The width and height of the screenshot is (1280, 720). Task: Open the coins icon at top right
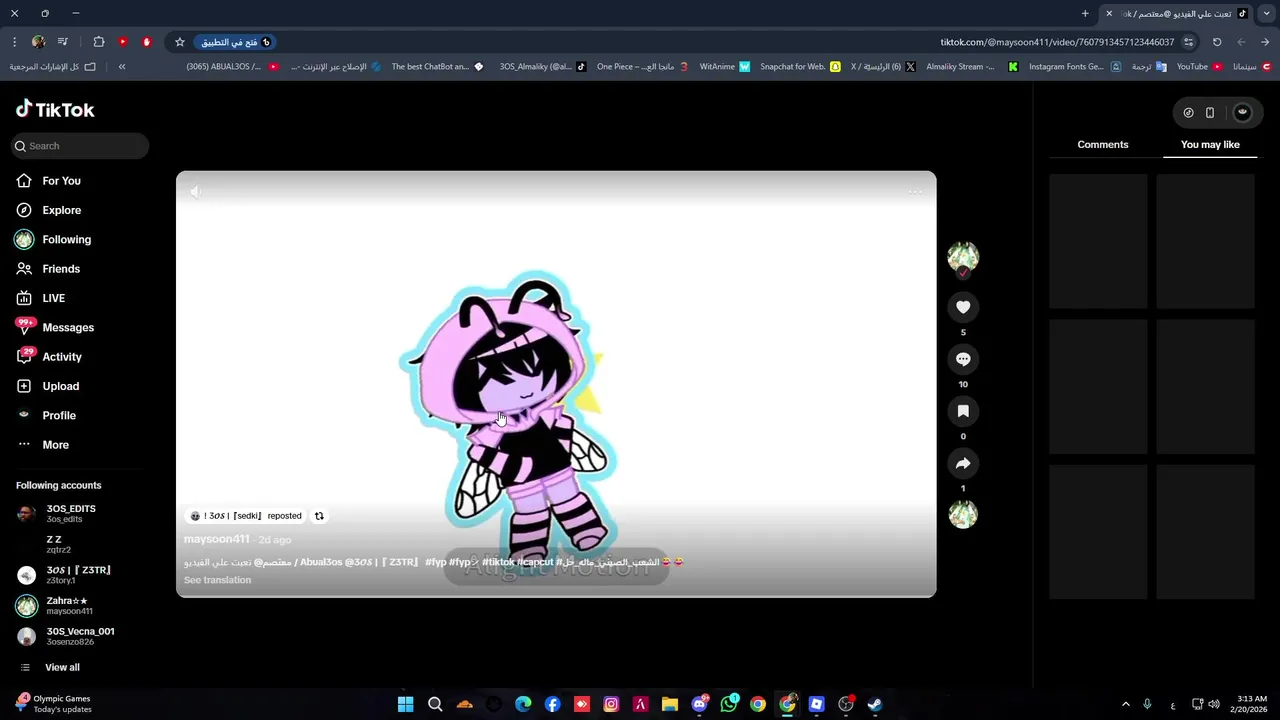[1188, 113]
